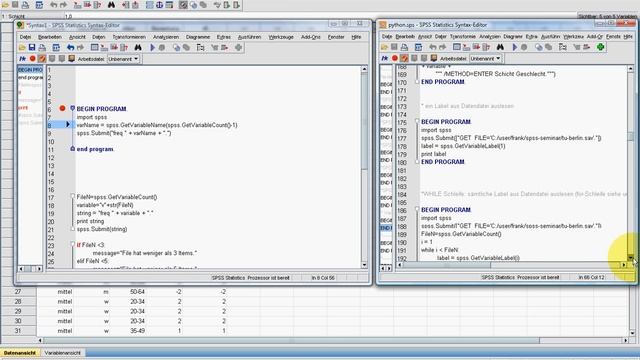
Task: Save the Syntax1 document
Action: click(x=32, y=48)
